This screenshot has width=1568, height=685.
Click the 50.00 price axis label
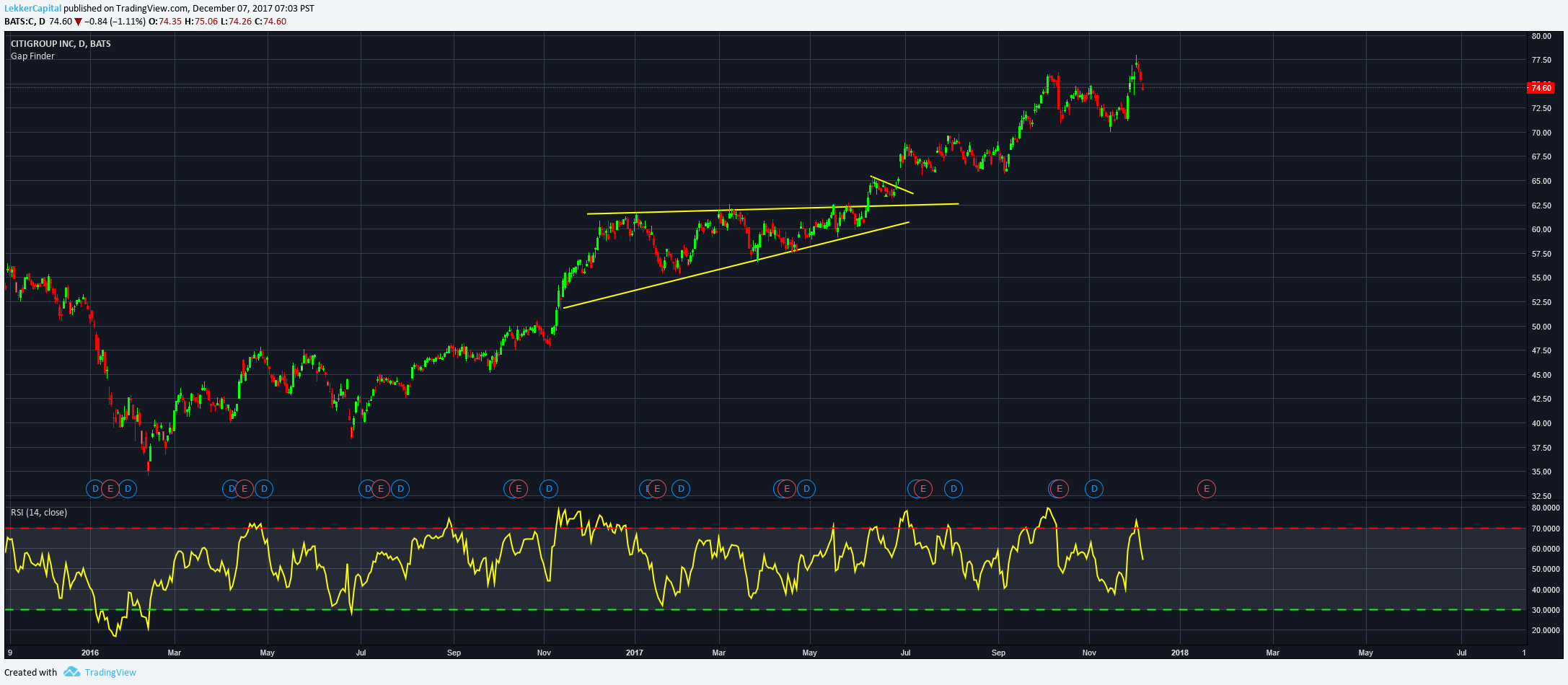[1541, 327]
